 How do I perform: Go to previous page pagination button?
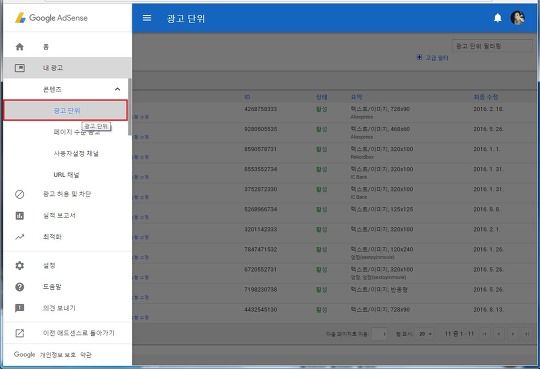499,334
